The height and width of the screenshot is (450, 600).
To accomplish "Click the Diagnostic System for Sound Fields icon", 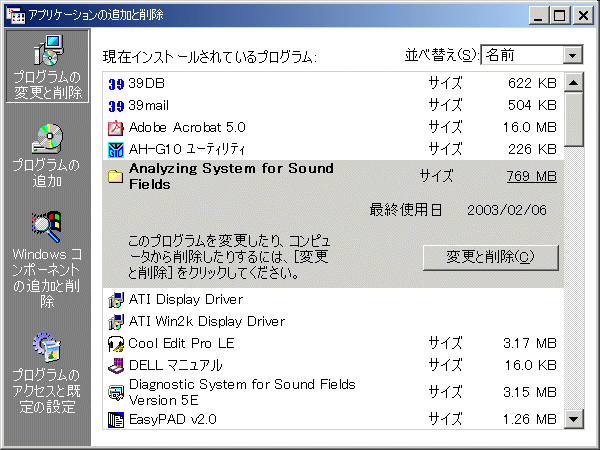I will click(116, 393).
